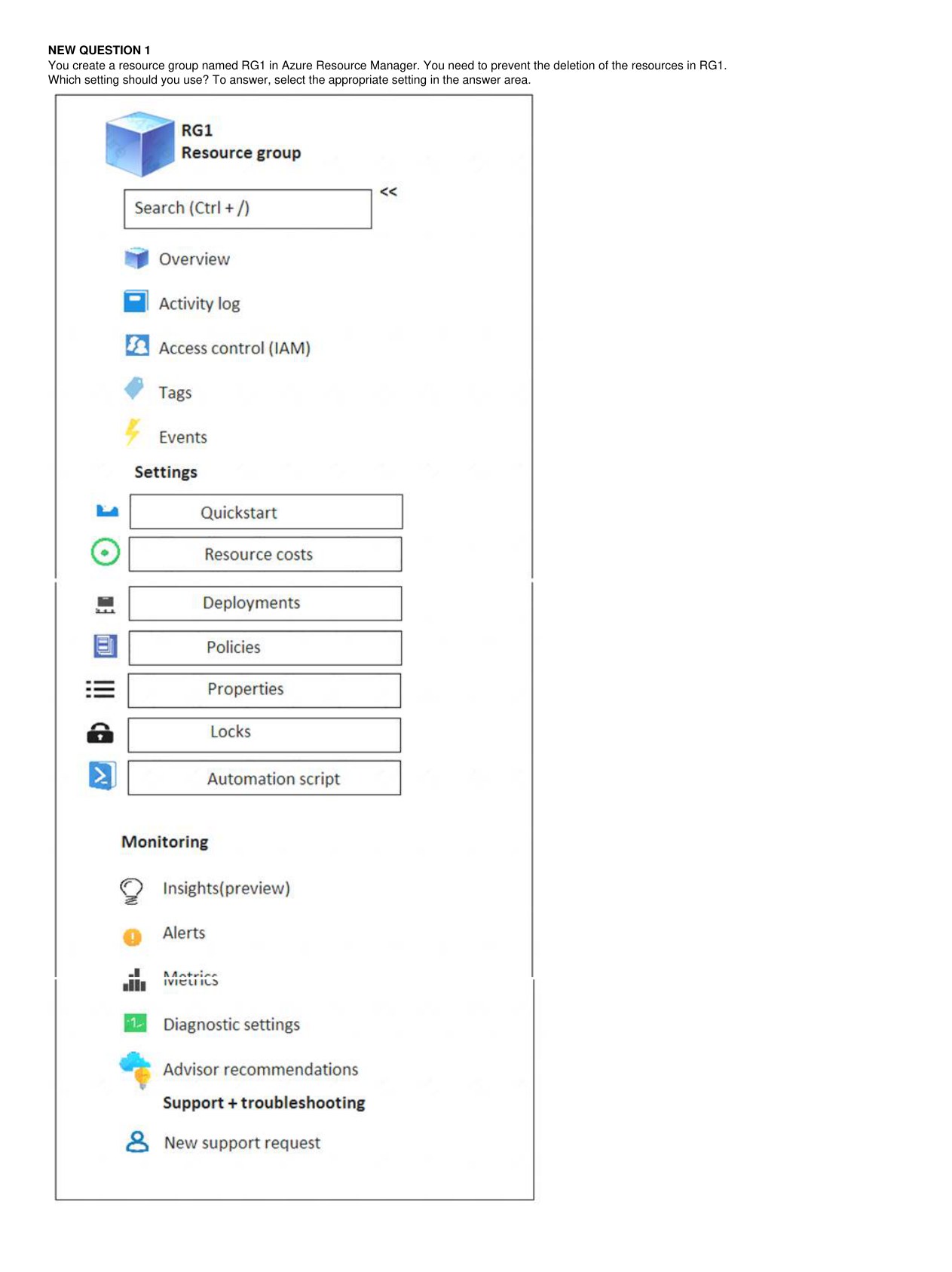Click the Diagnostic settings green icon

[x=135, y=1023]
